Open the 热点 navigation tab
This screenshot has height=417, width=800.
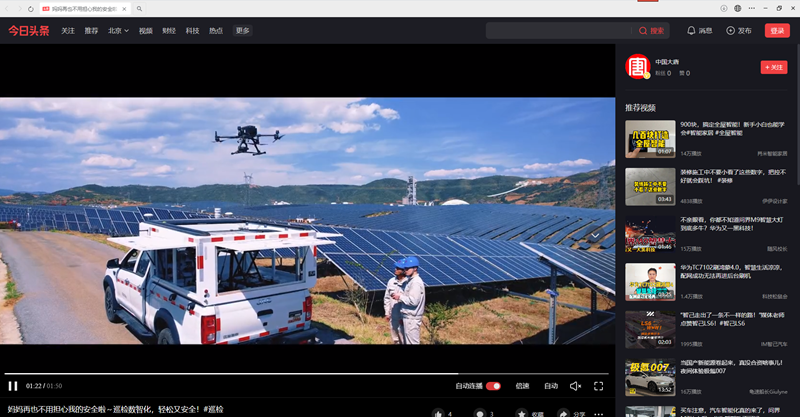(216, 31)
